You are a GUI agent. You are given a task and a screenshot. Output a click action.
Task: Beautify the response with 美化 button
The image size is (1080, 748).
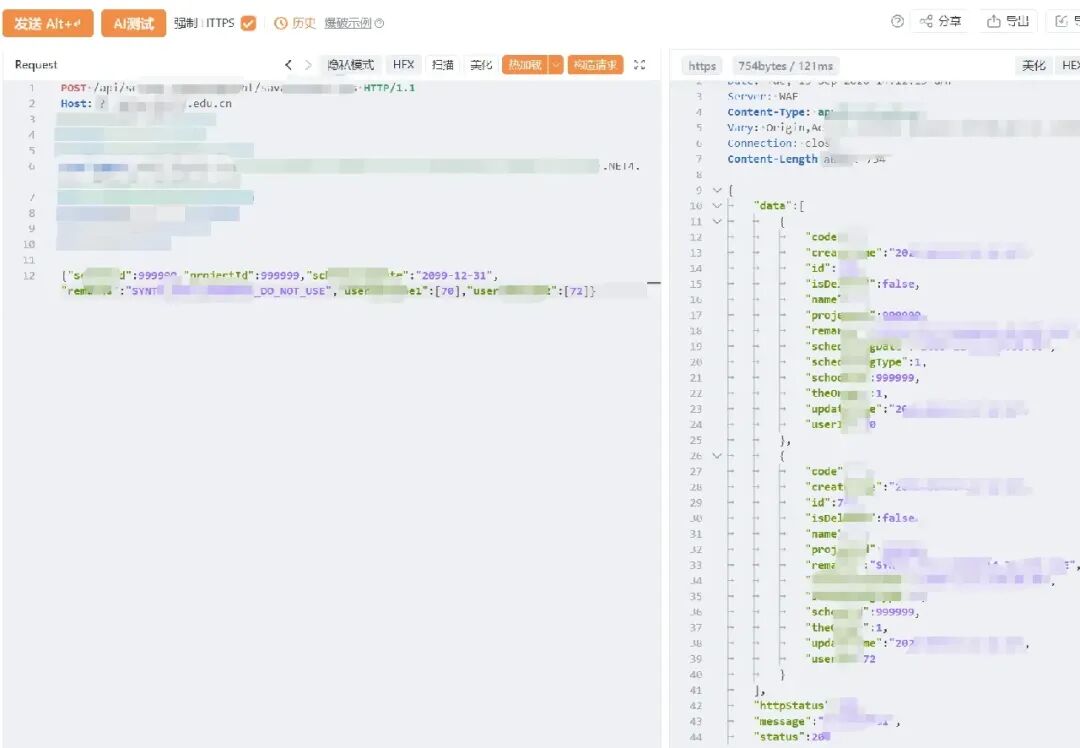point(1033,65)
